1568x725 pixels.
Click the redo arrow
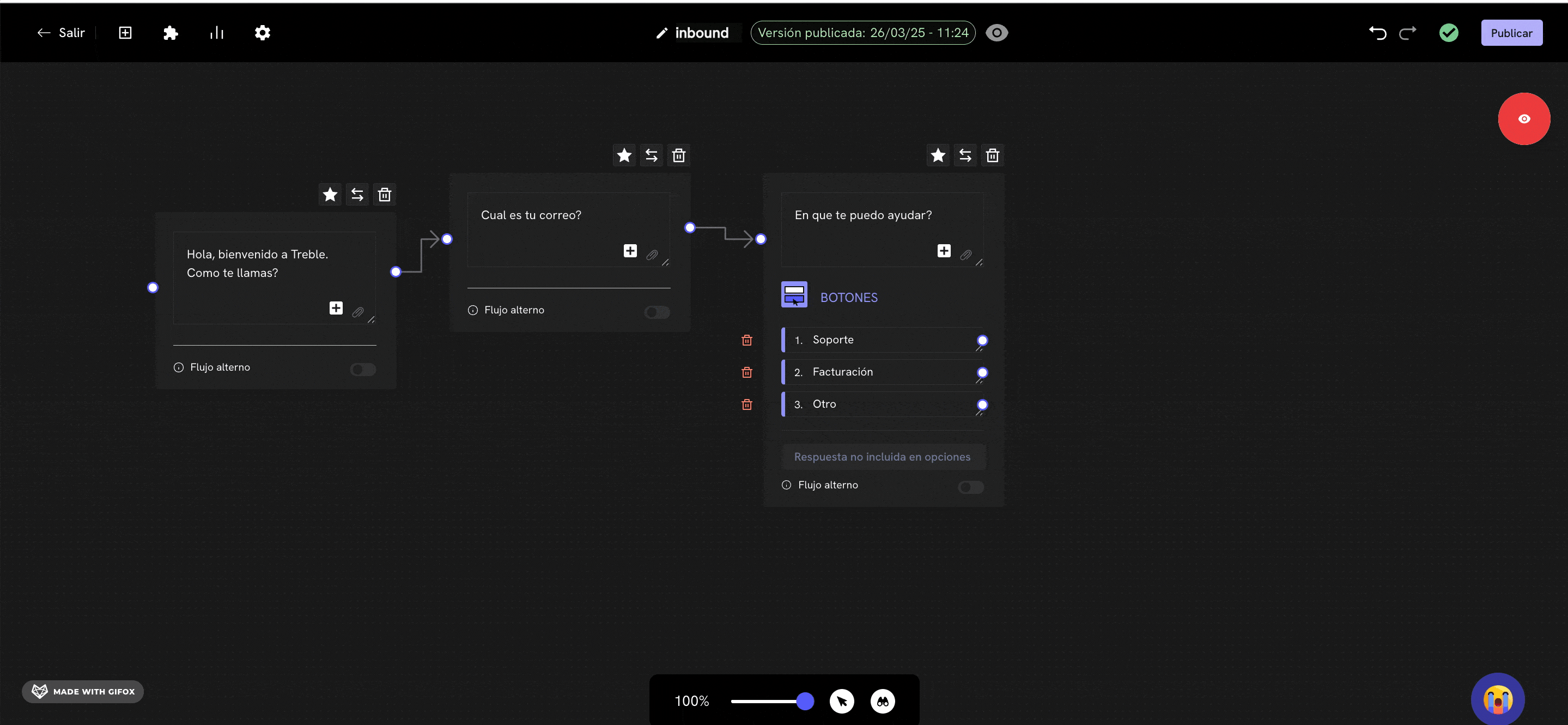(1407, 33)
